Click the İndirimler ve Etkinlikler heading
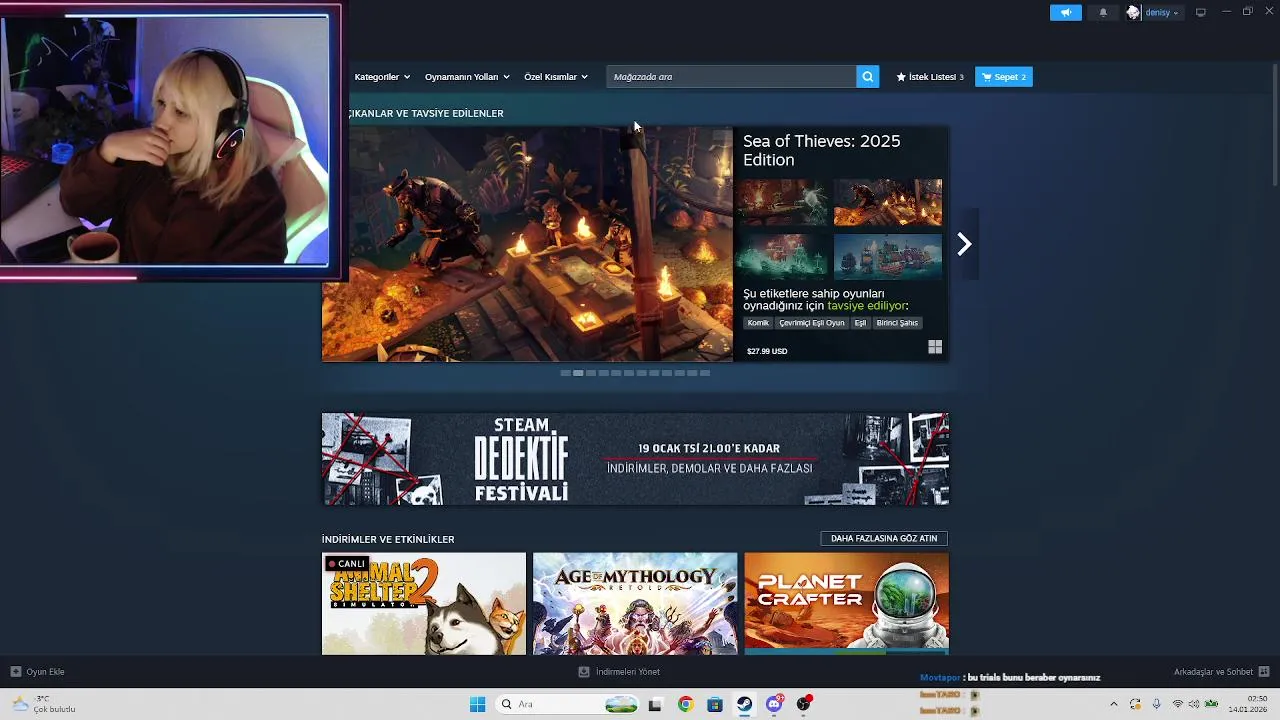Screen dimensions: 1280x720 coord(388,539)
